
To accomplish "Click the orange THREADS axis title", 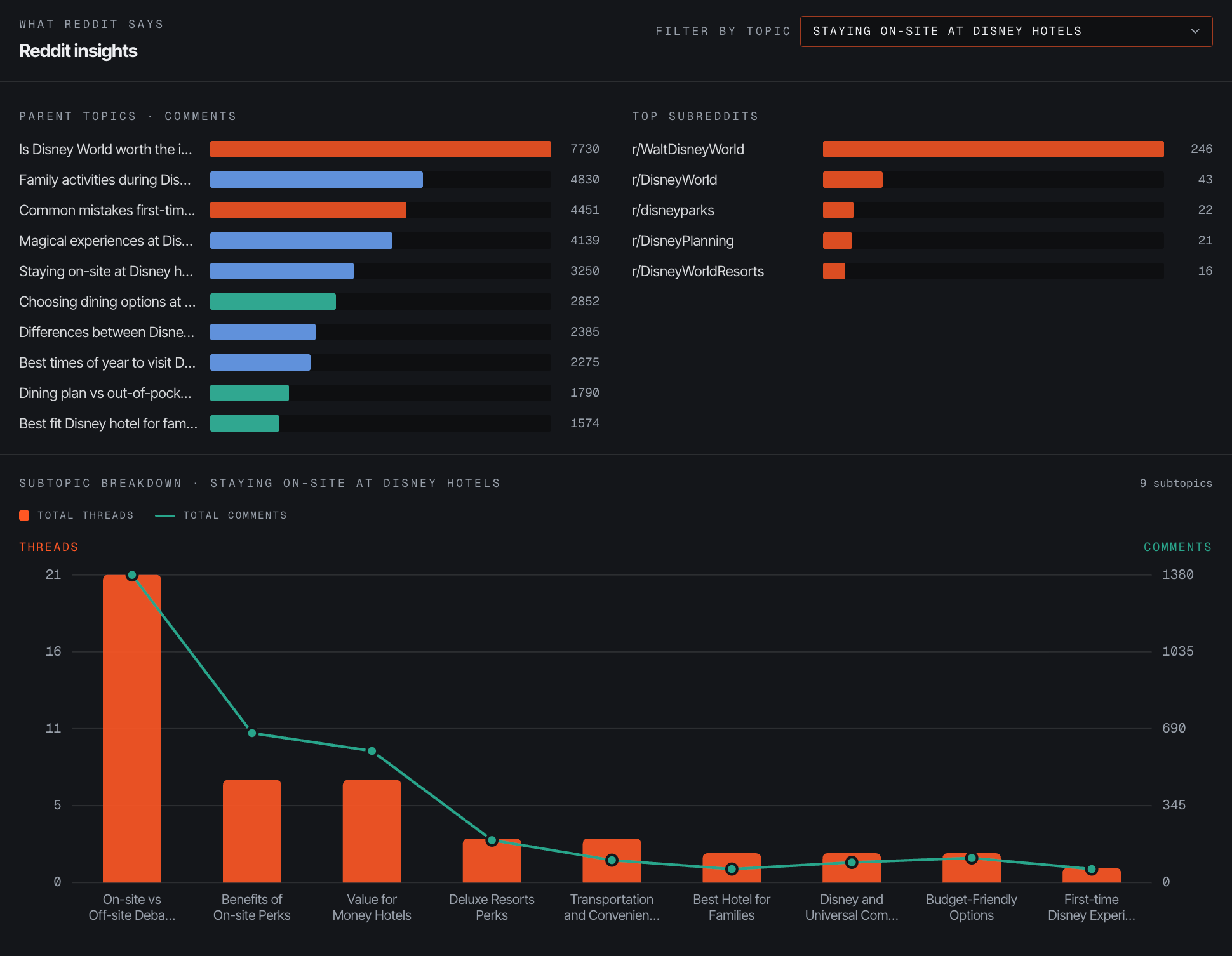I will (x=49, y=547).
